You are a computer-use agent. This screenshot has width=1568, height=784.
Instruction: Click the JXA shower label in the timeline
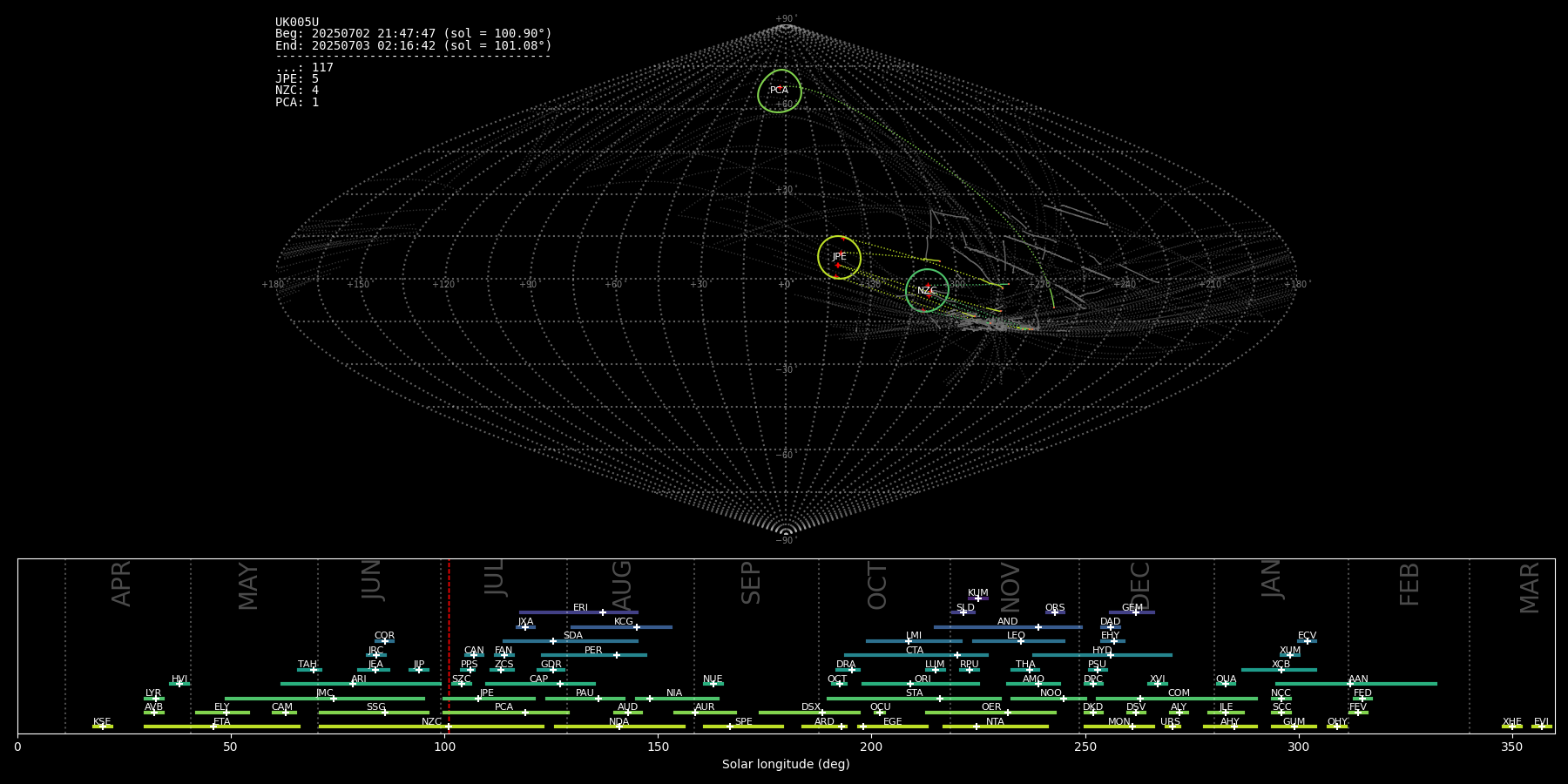pos(525,622)
